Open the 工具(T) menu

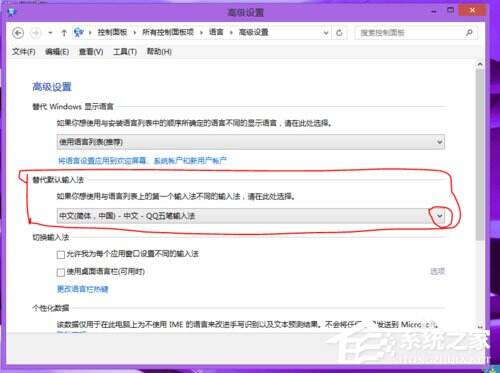pos(125,52)
